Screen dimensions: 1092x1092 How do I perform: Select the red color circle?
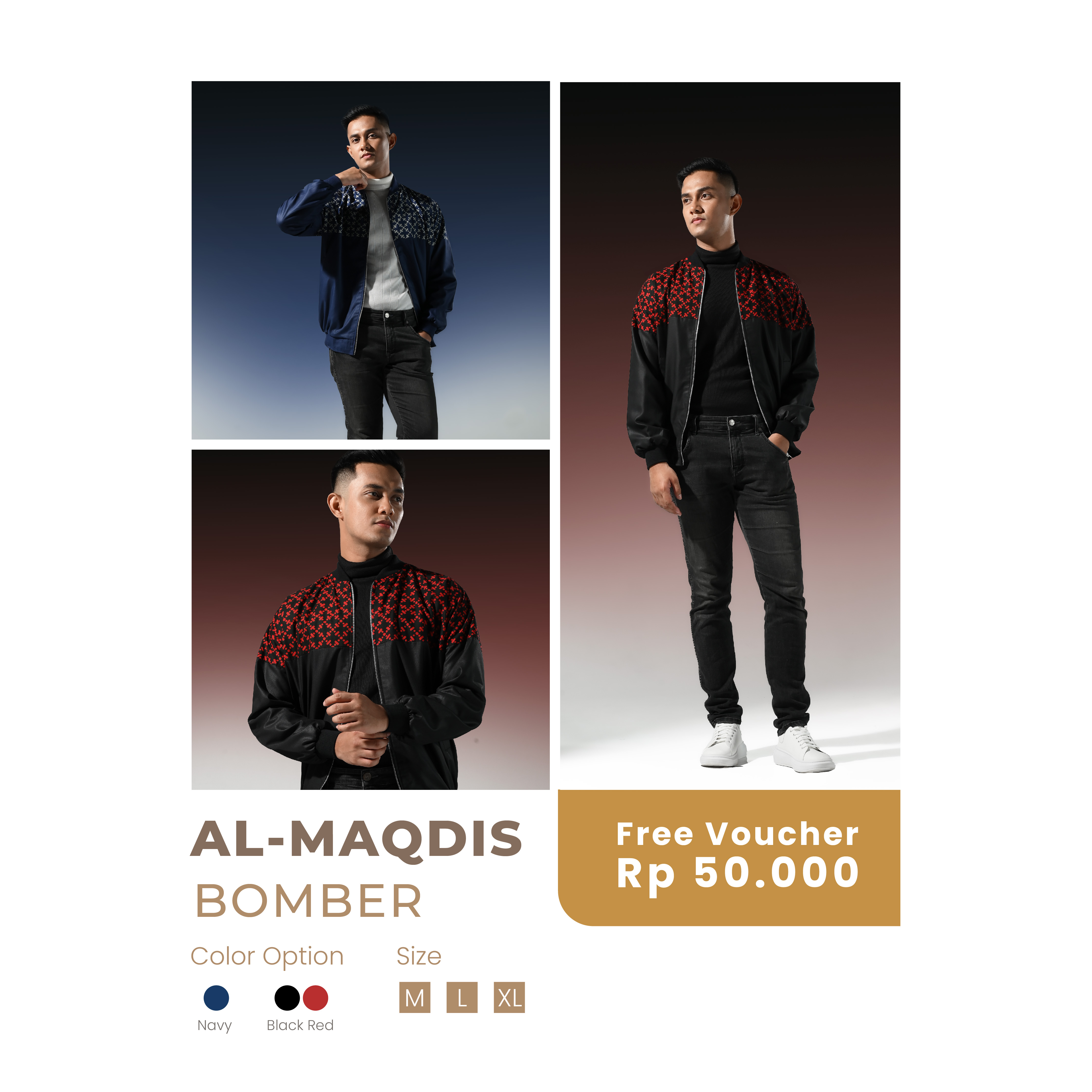[315, 998]
